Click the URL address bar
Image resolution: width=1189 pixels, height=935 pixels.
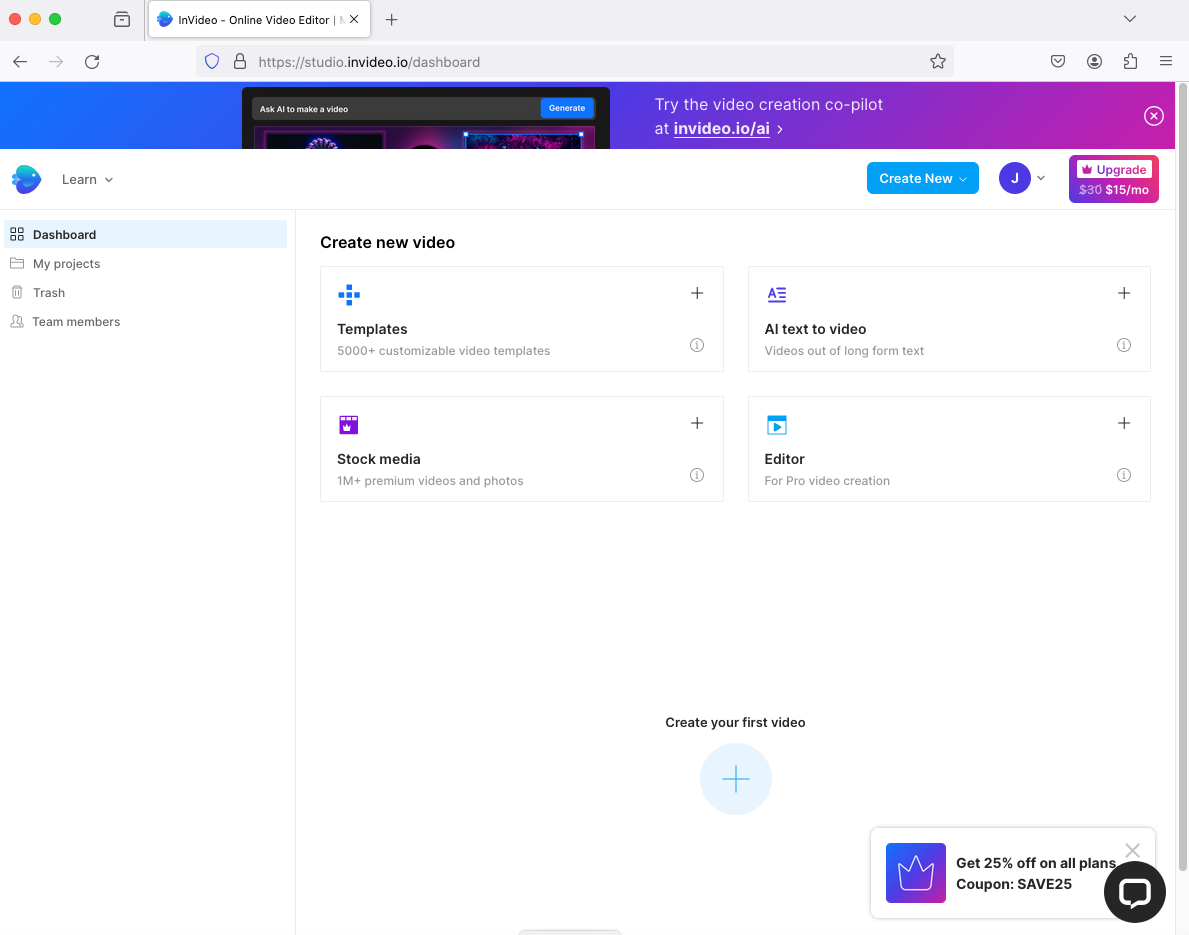coord(574,62)
